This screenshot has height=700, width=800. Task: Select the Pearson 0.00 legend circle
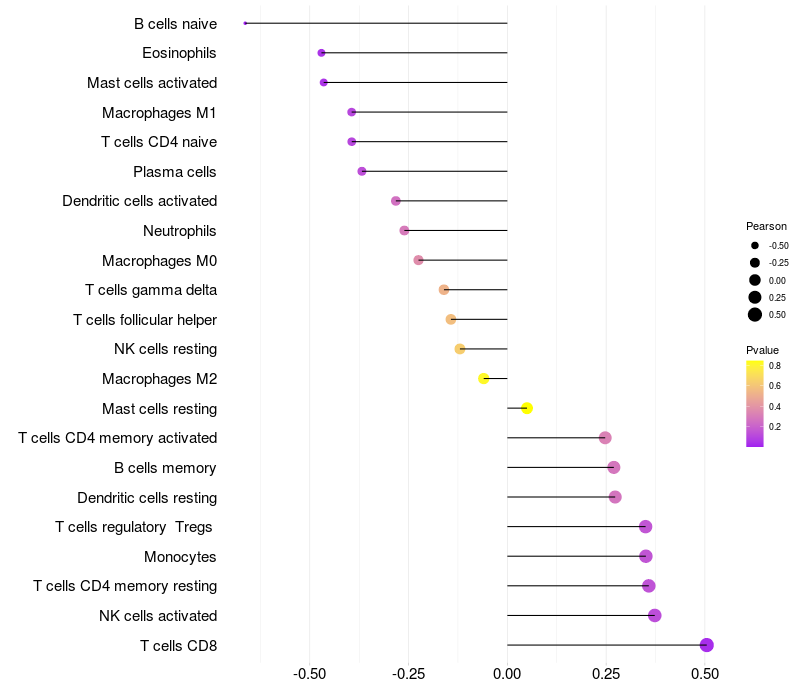pyautogui.click(x=754, y=280)
